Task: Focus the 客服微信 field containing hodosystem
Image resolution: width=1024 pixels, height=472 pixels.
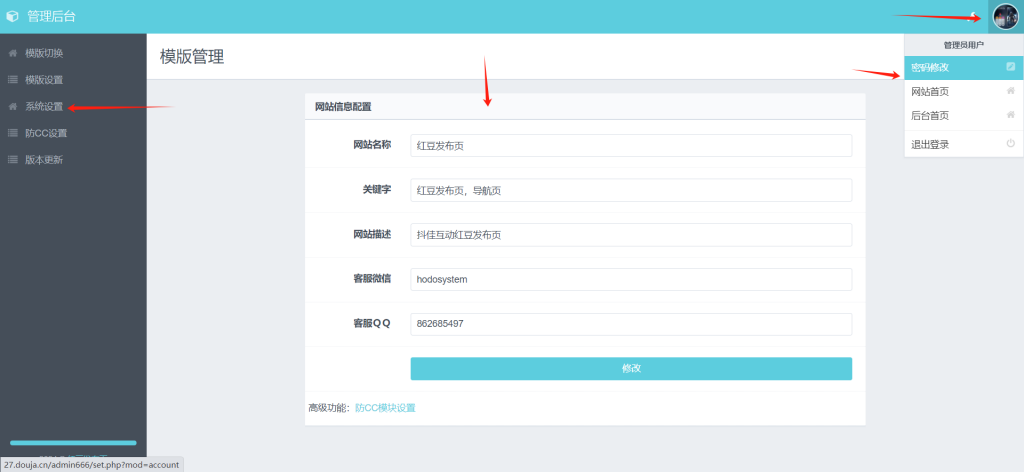Action: pos(631,279)
